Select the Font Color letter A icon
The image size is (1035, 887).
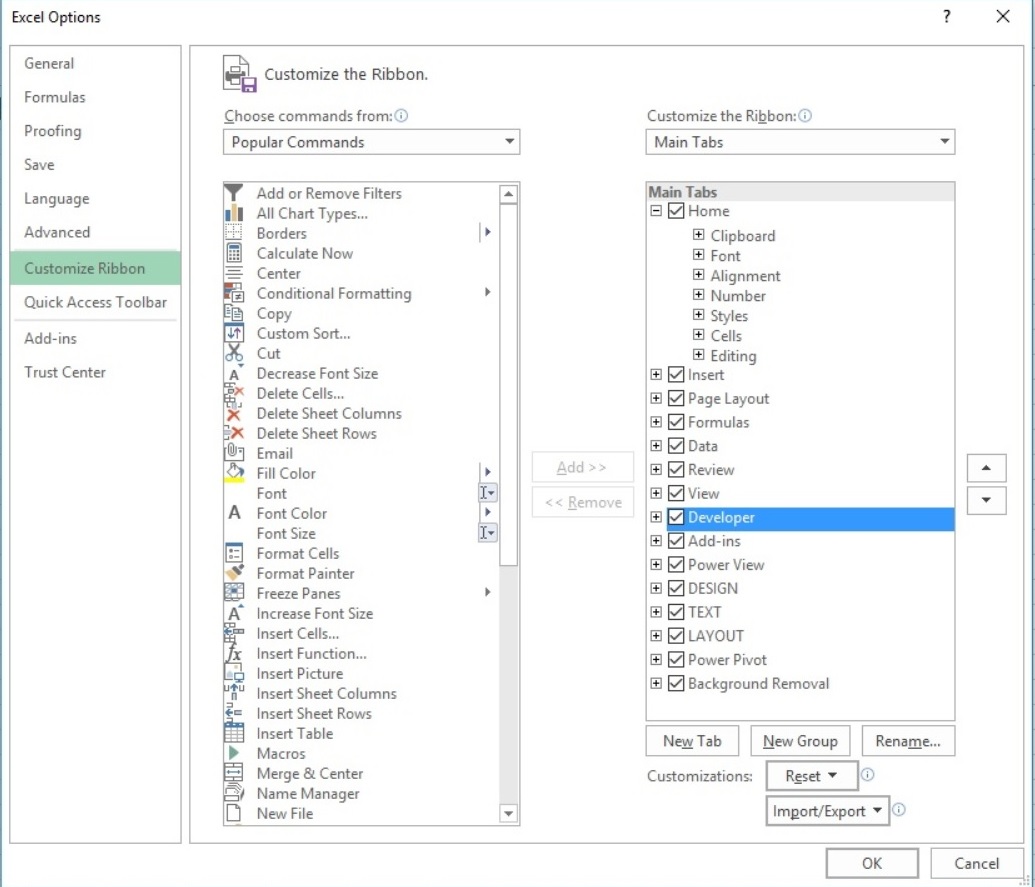(x=234, y=513)
